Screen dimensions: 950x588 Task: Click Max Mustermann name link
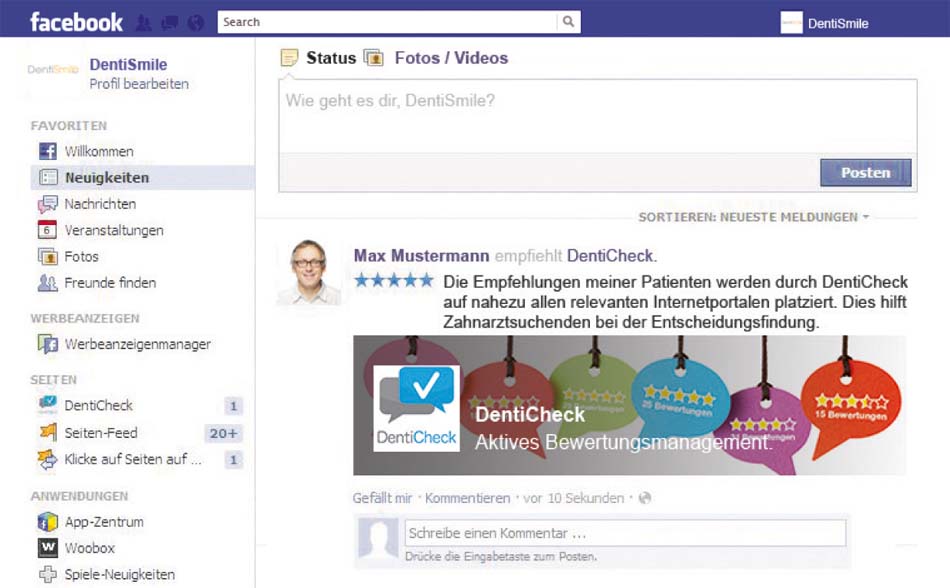[x=421, y=256]
